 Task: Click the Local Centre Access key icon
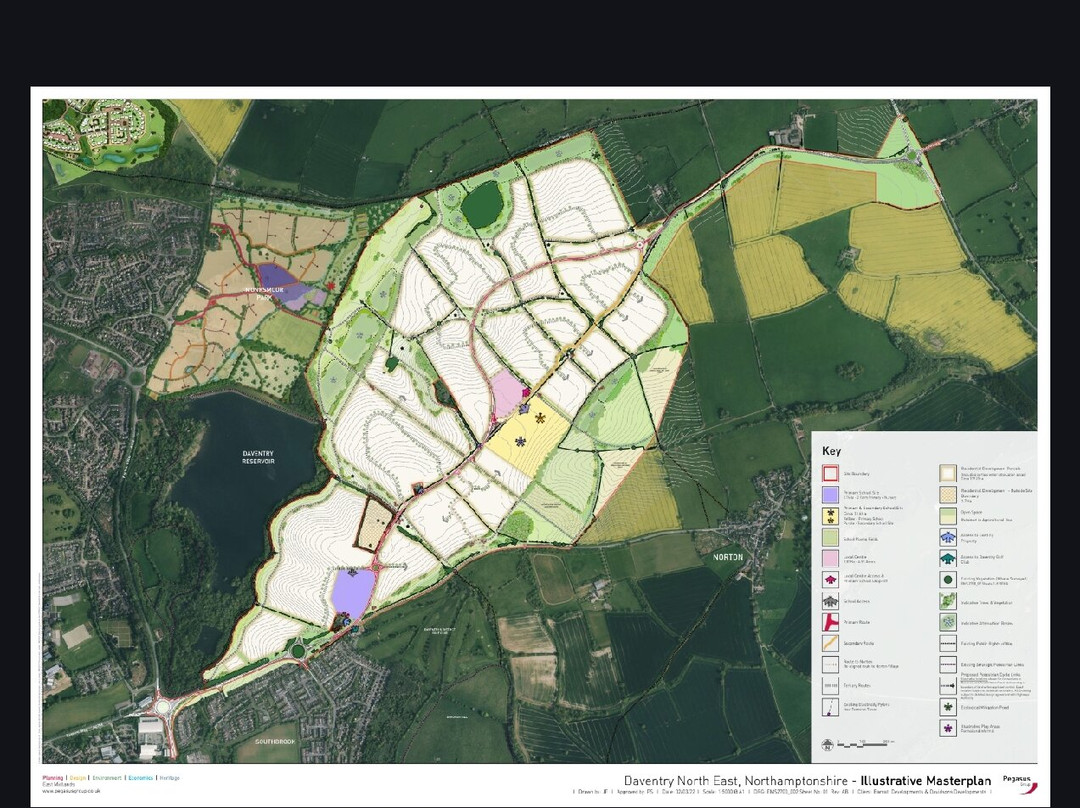[x=830, y=578]
